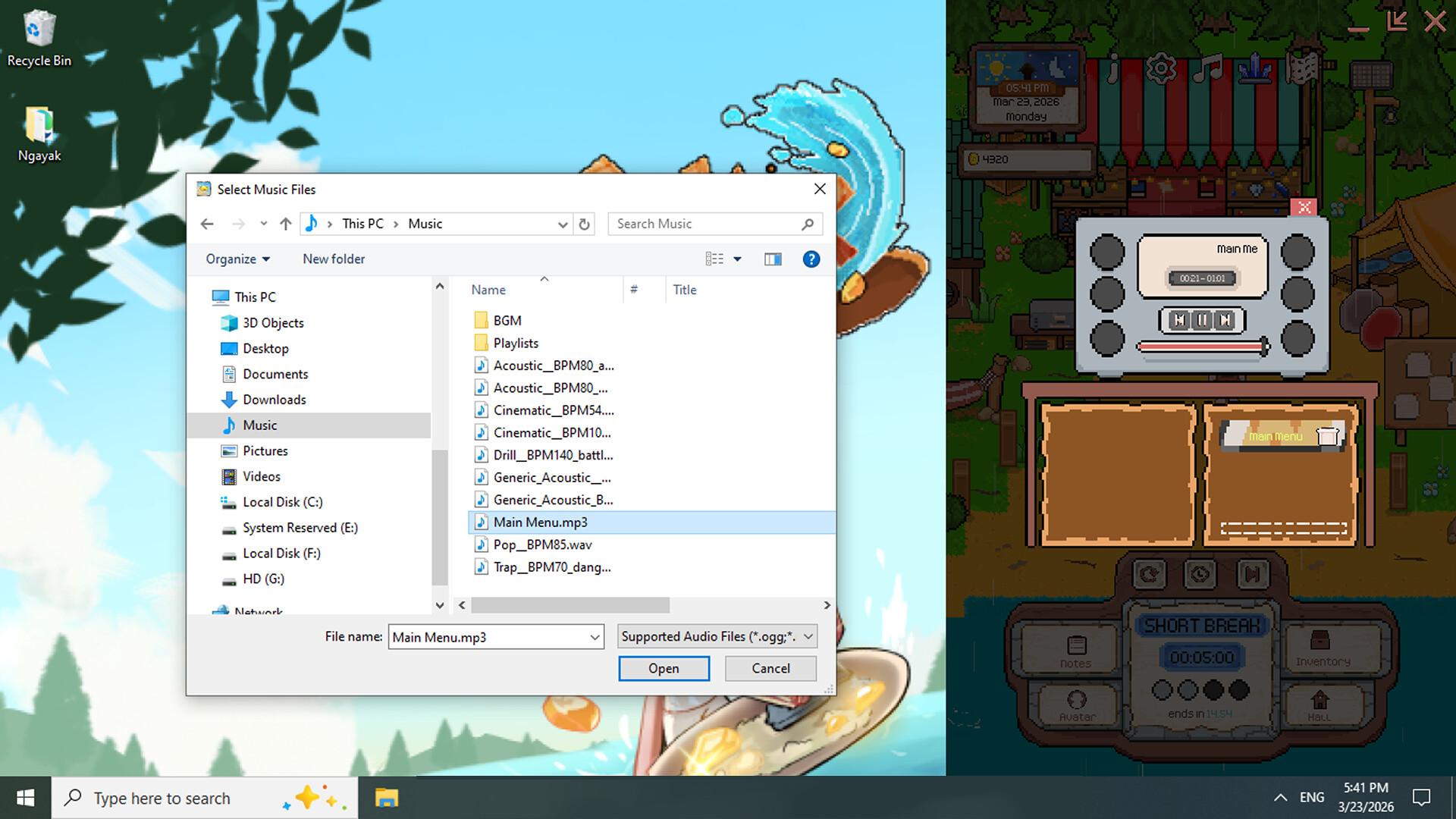This screenshot has height=819, width=1456.
Task: Expand the Supported Audio Files filter dropdown
Action: pyautogui.click(x=808, y=637)
